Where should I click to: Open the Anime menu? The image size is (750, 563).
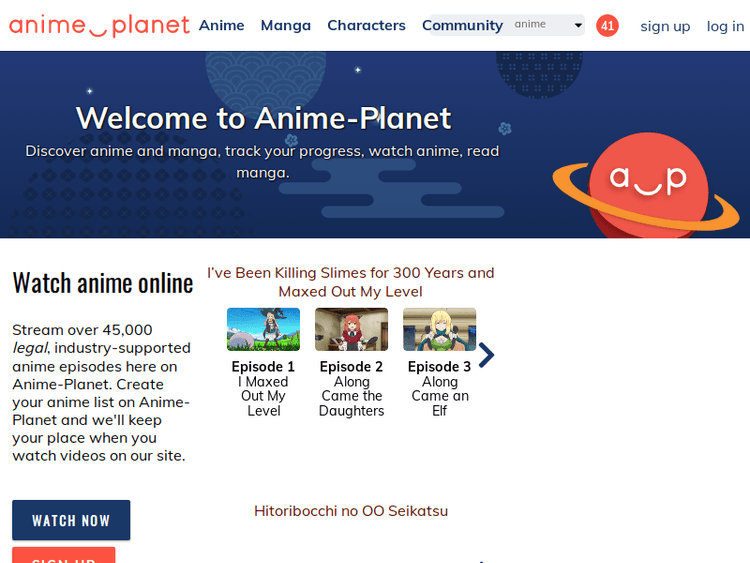click(221, 25)
